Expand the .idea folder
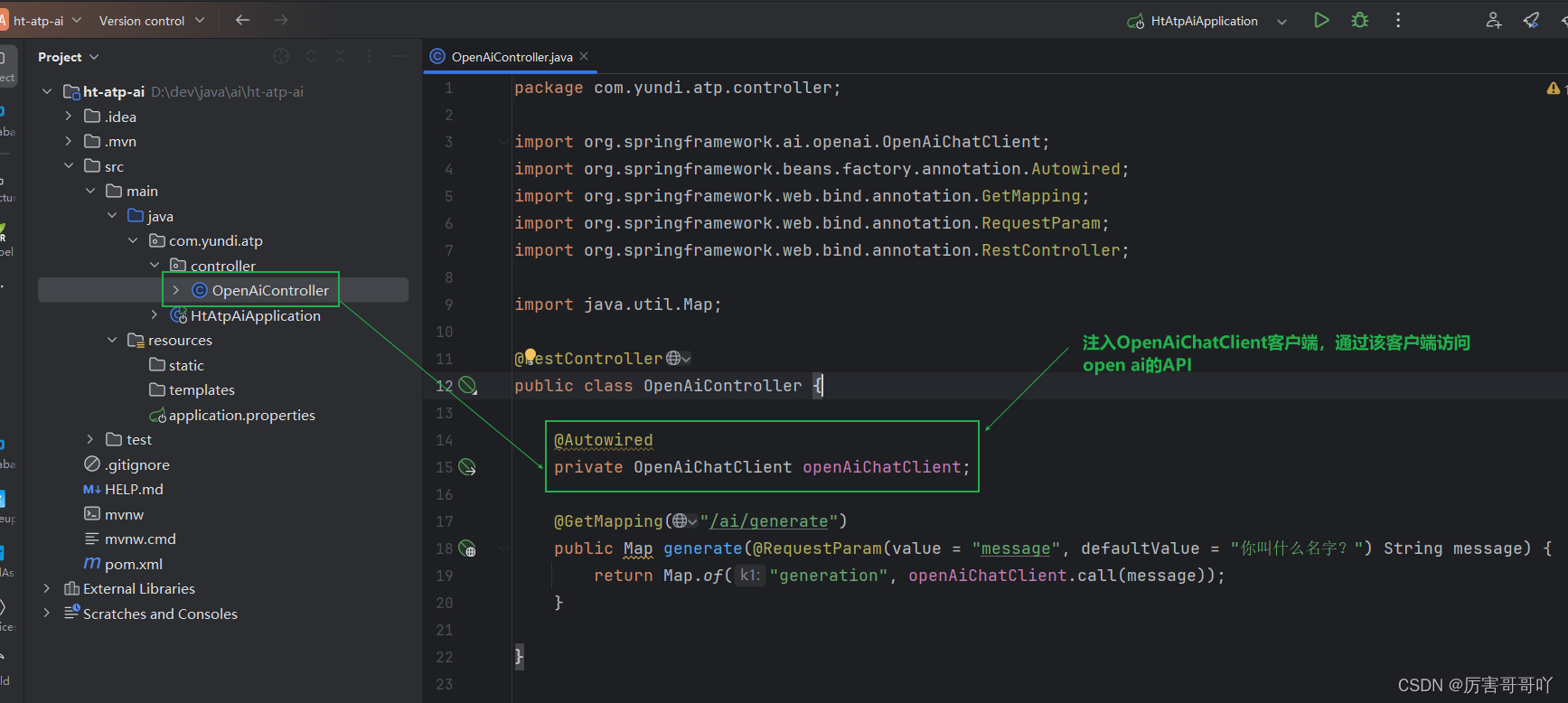This screenshot has height=703, width=1568. pyautogui.click(x=68, y=117)
